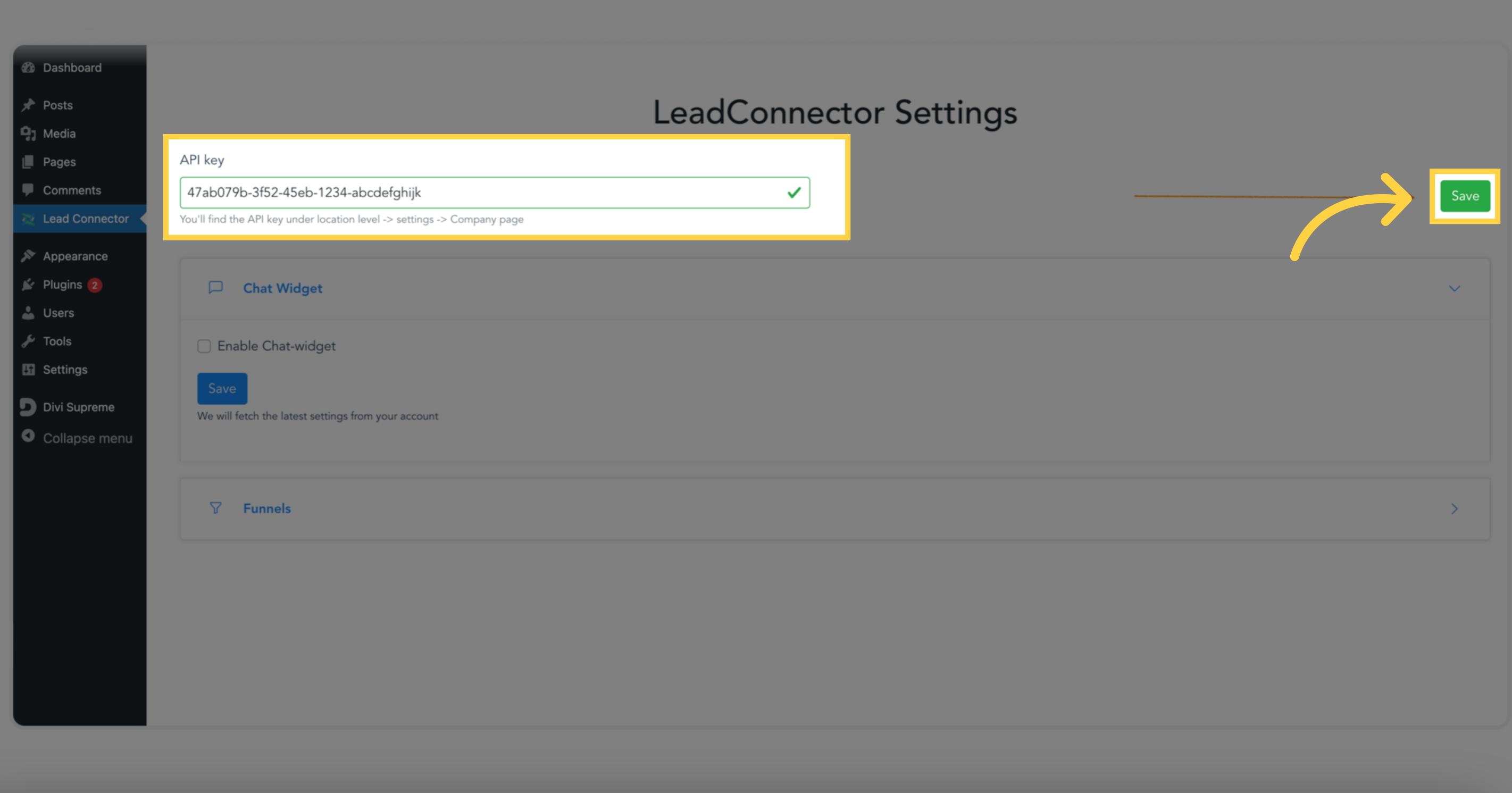Click the Chat Widget speech bubble icon

[x=216, y=287]
